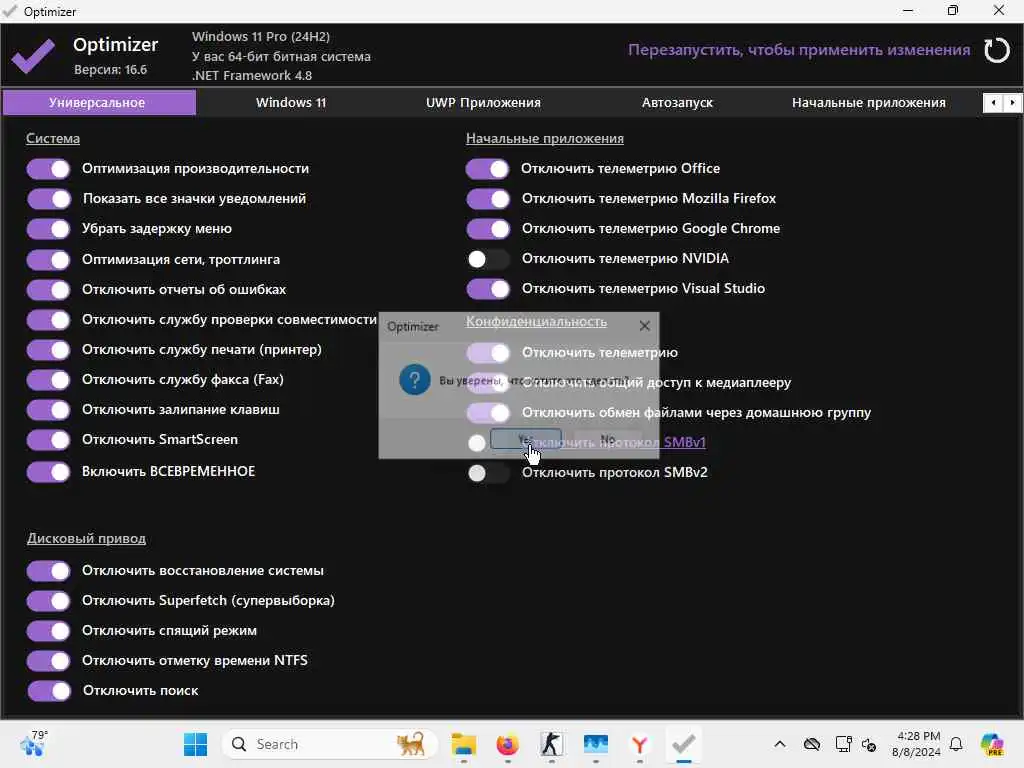Switch to the Универсальное tab
Screen dimensions: 1024x768
[x=99, y=103]
